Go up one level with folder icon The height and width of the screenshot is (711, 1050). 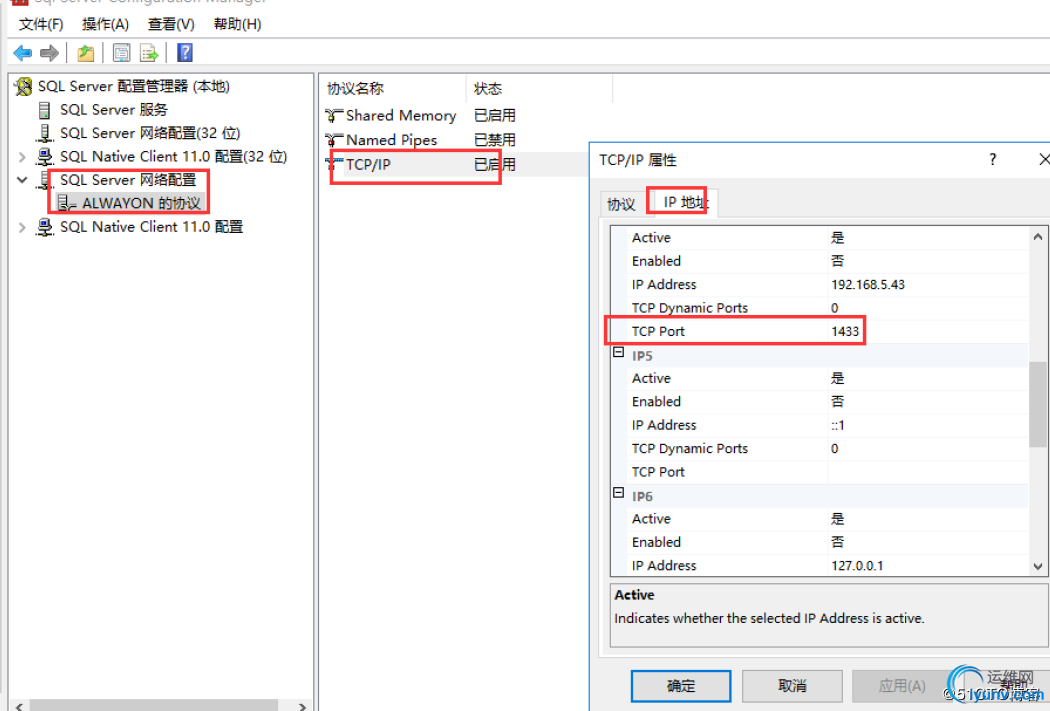pyautogui.click(x=86, y=53)
